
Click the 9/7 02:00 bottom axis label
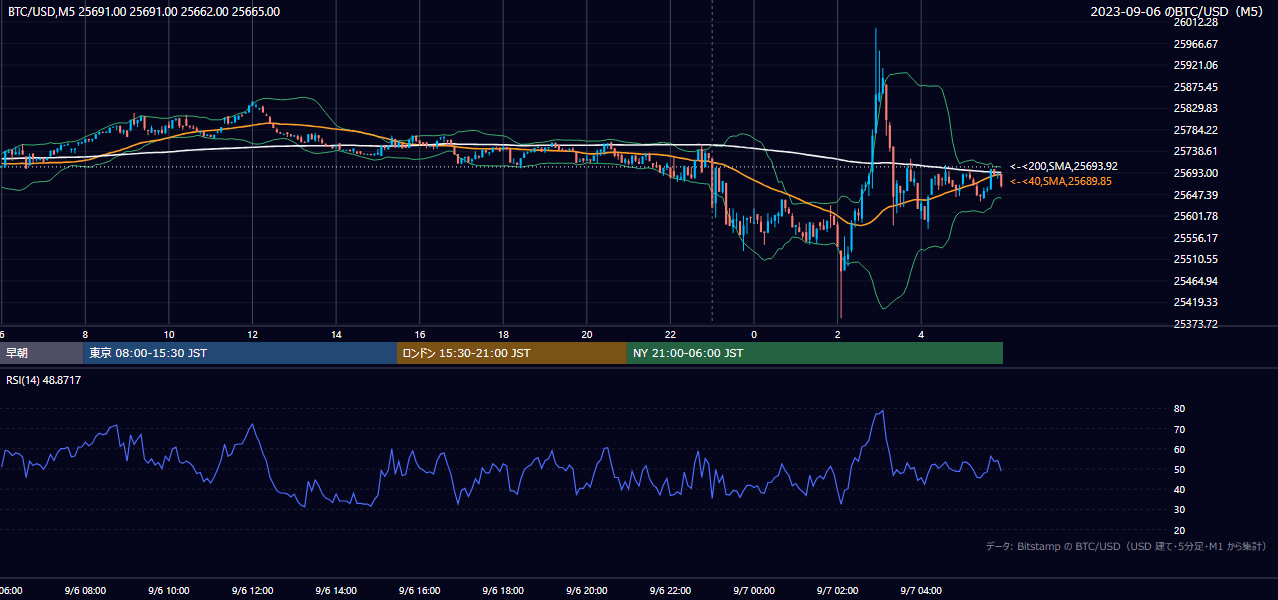tap(838, 591)
